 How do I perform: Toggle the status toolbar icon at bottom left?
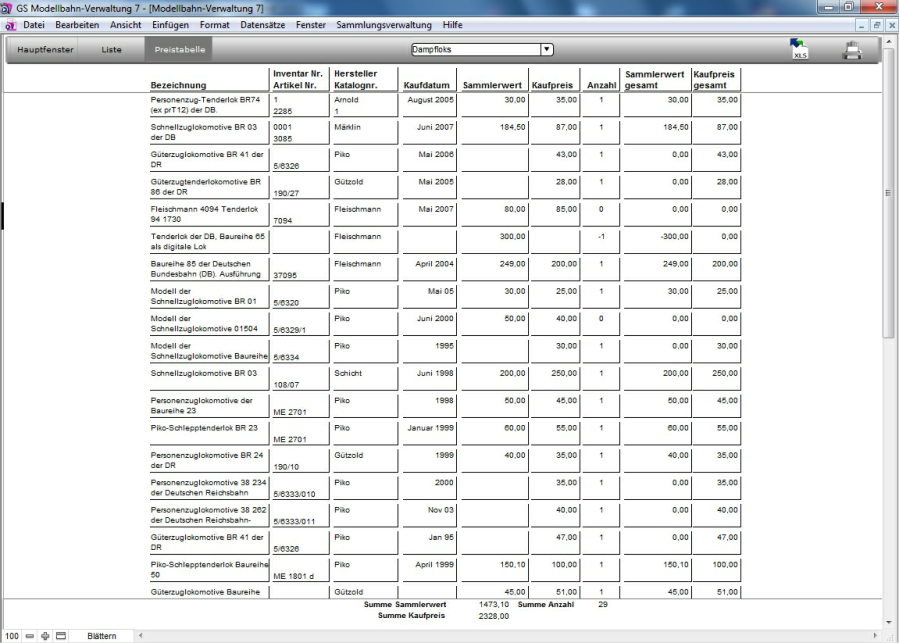61,636
